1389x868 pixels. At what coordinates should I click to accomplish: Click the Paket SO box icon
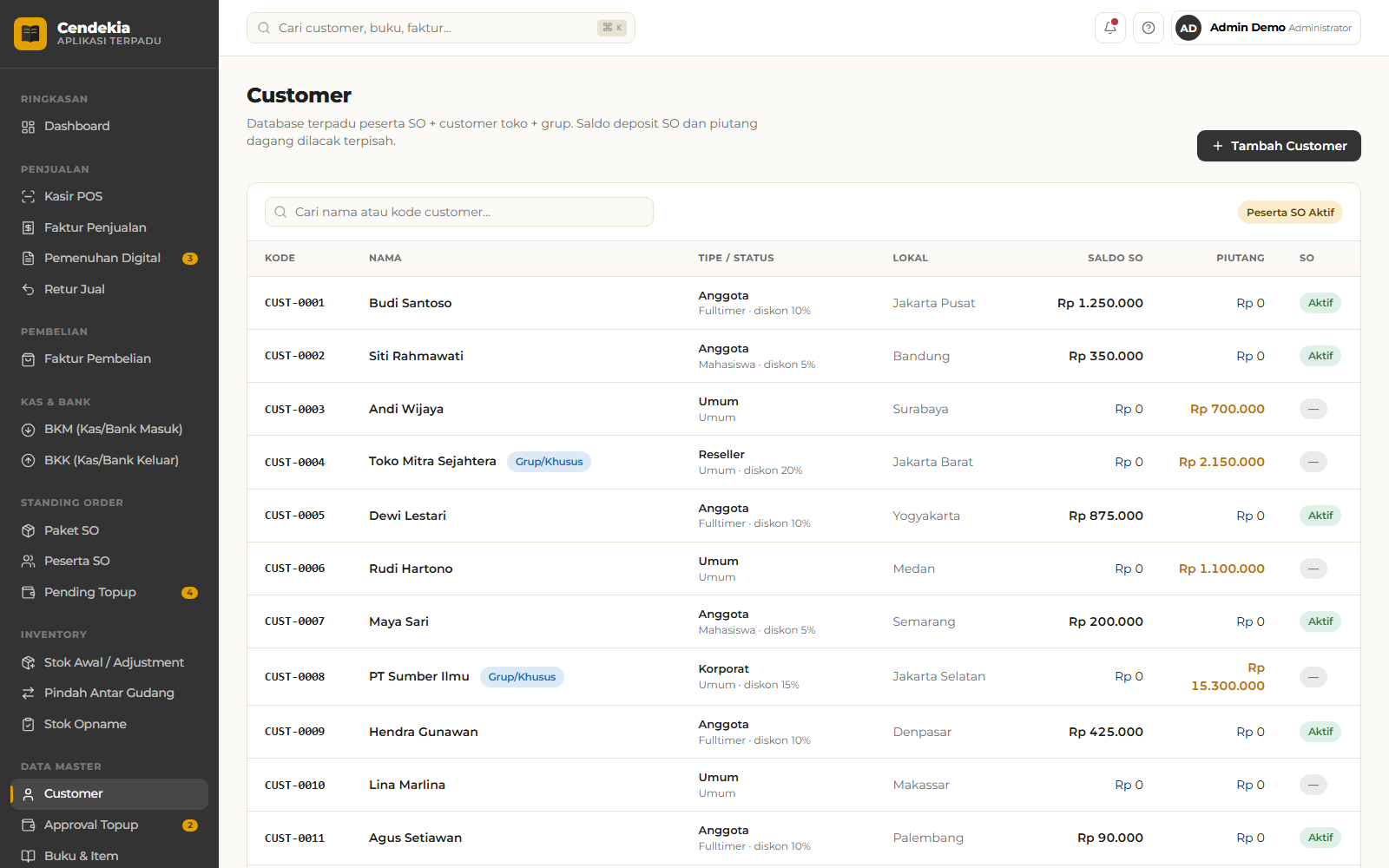pos(29,530)
